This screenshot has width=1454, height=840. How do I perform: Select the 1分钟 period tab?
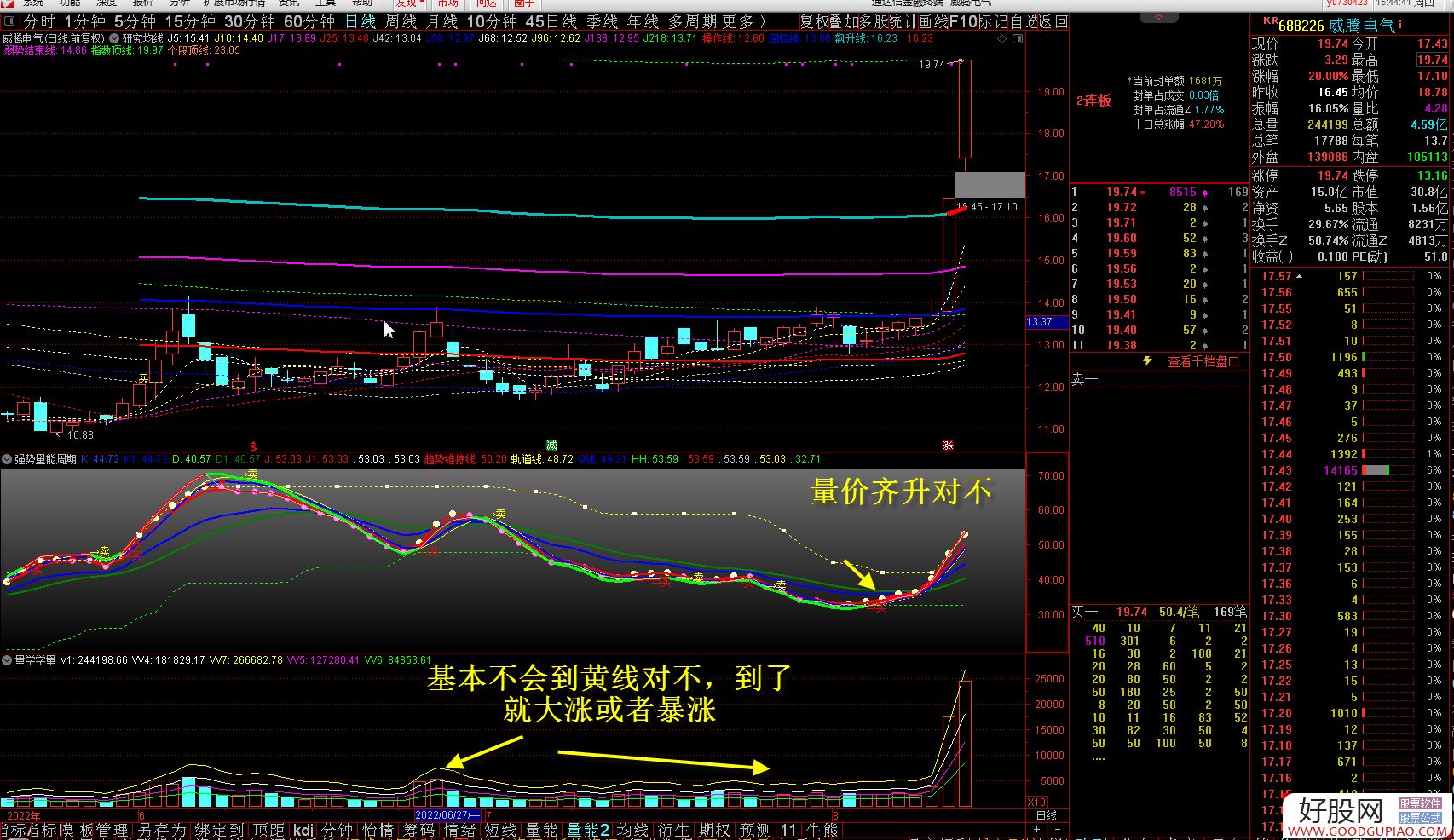[85, 21]
